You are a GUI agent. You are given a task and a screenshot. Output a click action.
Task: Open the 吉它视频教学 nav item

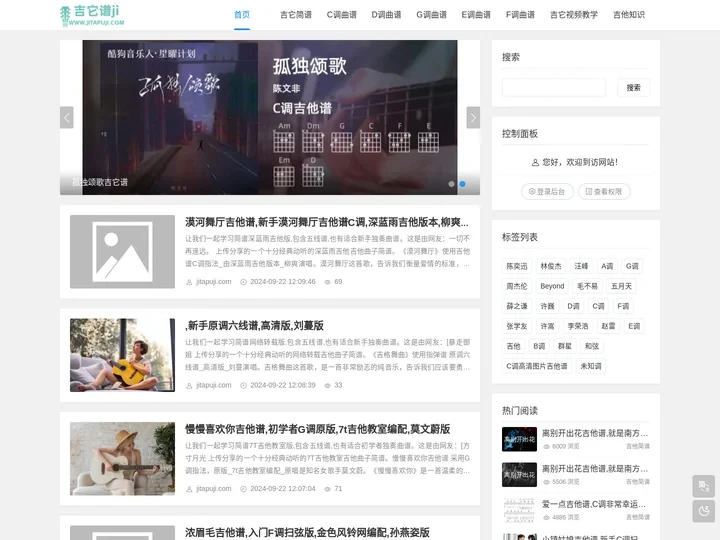click(x=574, y=15)
